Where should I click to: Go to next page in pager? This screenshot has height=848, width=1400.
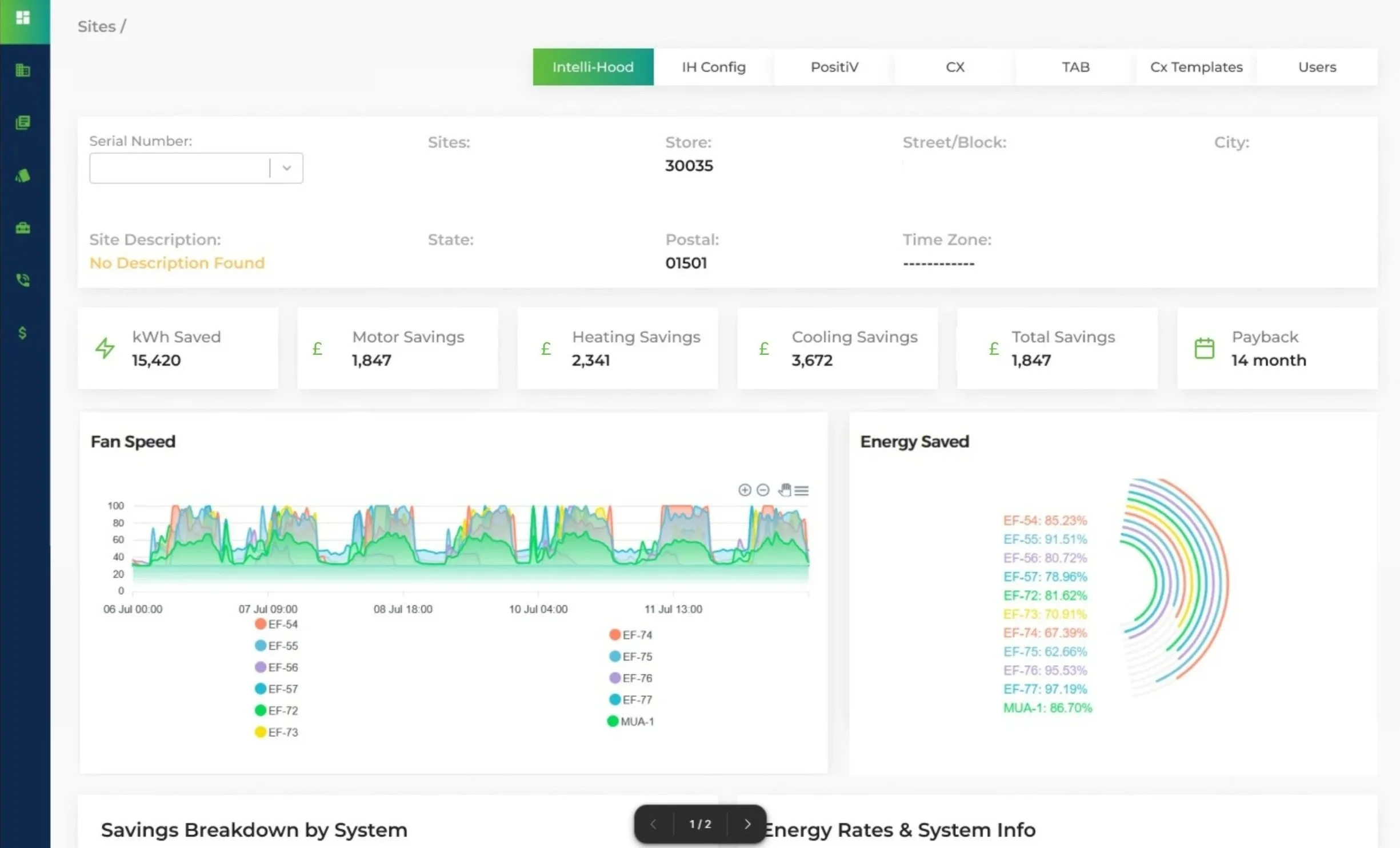click(x=747, y=823)
